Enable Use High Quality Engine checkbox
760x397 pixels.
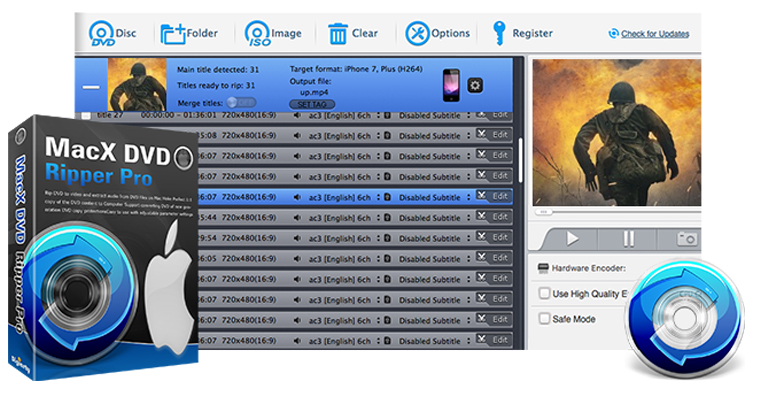click(x=544, y=293)
